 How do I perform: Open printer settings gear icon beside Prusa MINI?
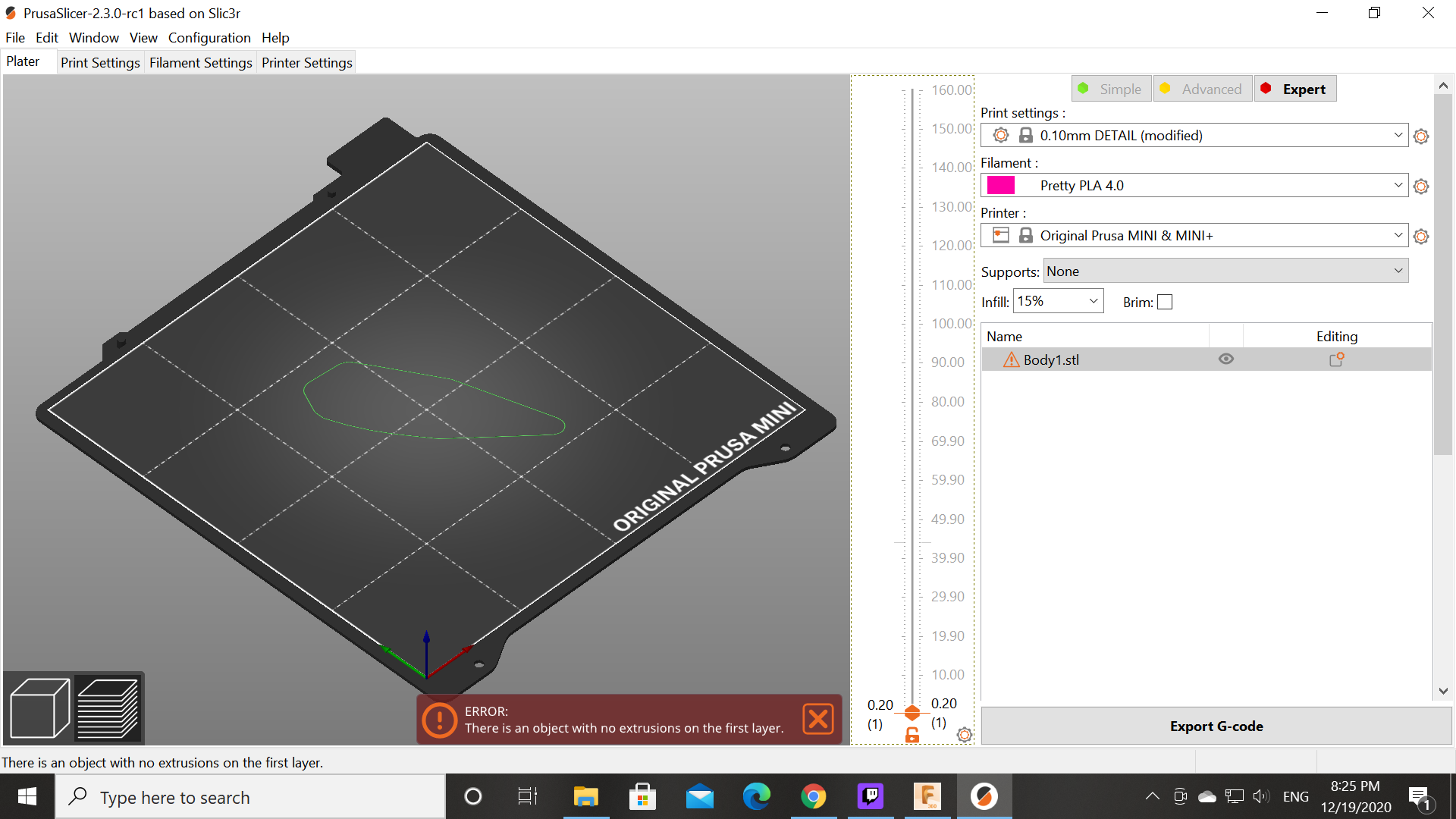click(1421, 237)
